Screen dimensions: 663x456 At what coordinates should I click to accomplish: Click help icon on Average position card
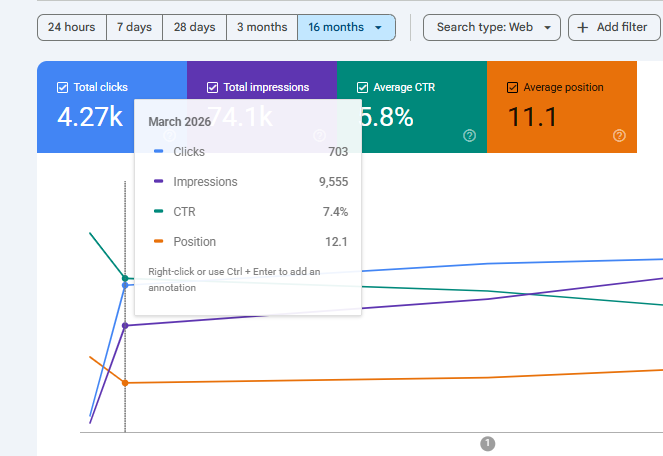click(619, 135)
